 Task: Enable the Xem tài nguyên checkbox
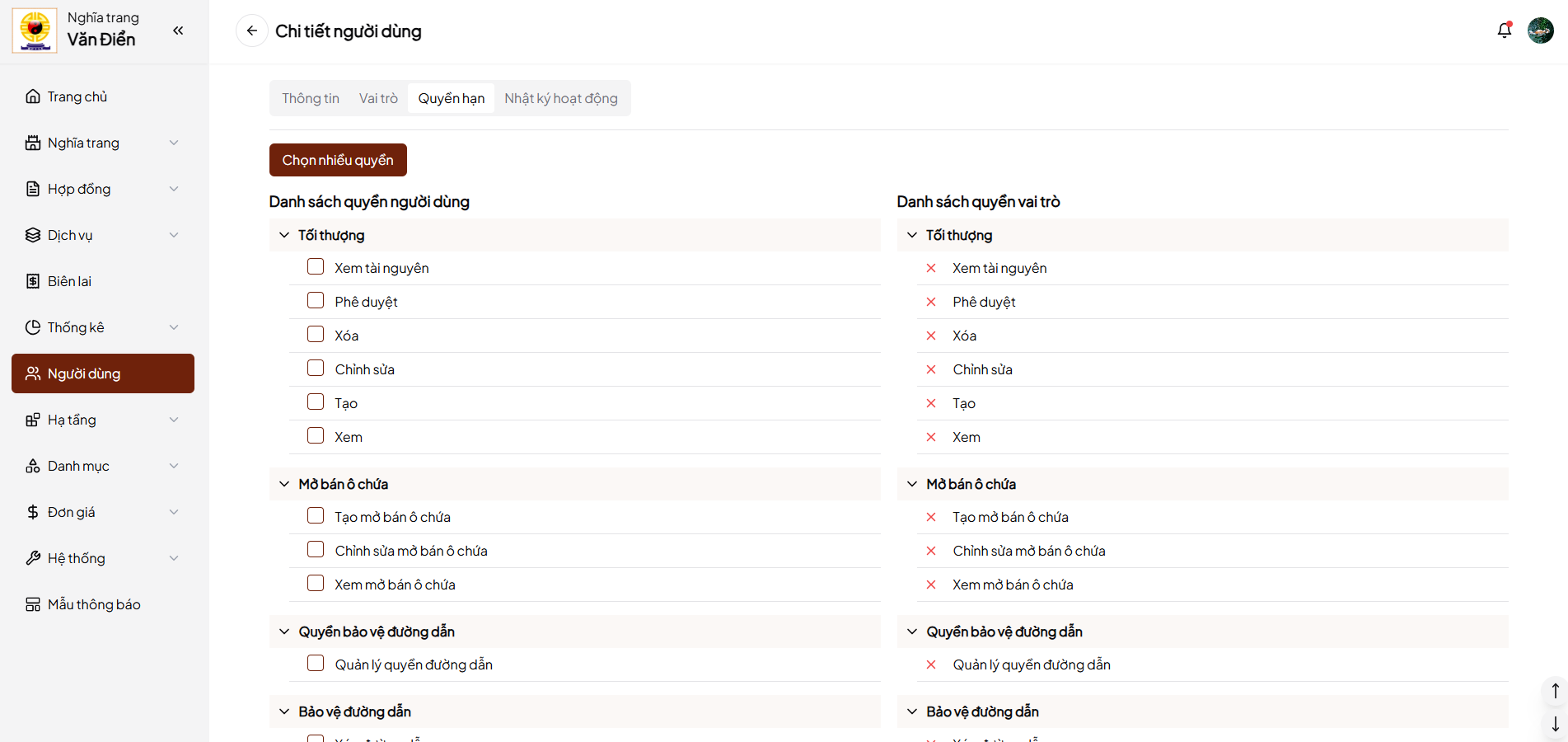click(x=316, y=267)
